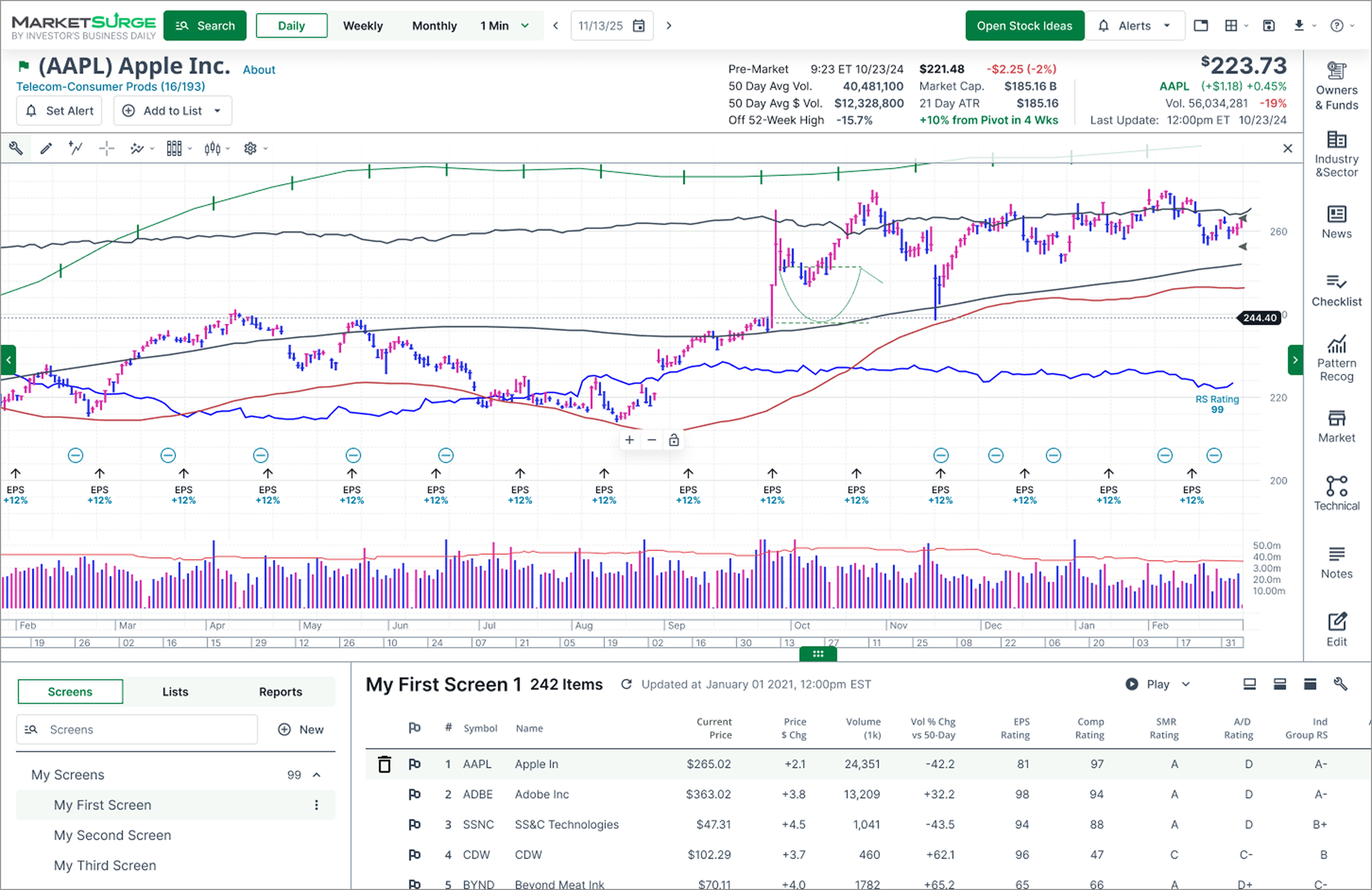Viewport: 1372px width, 890px height.
Task: Switch to the Reports tab
Action: [280, 692]
